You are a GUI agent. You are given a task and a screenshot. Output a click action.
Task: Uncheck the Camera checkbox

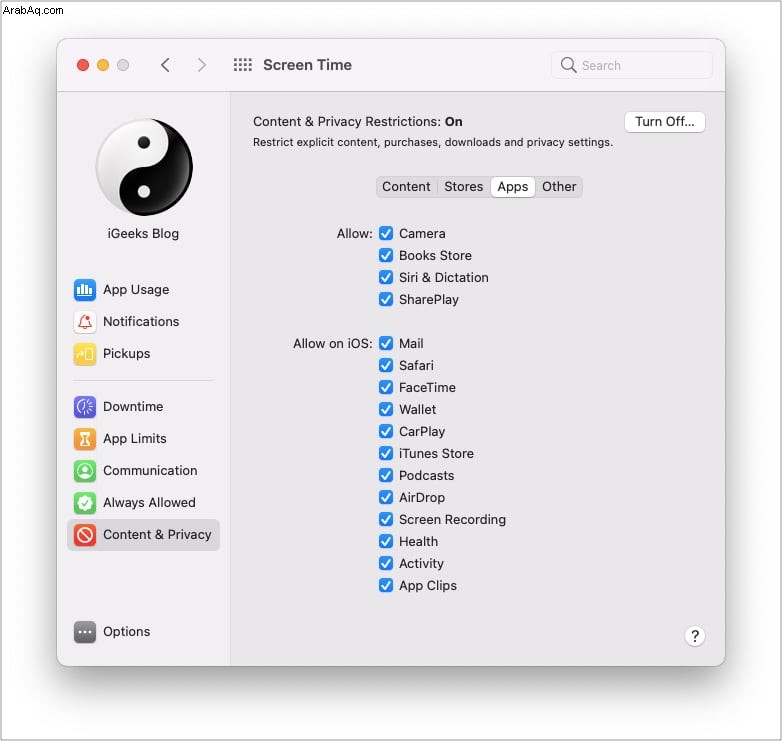pyautogui.click(x=386, y=233)
